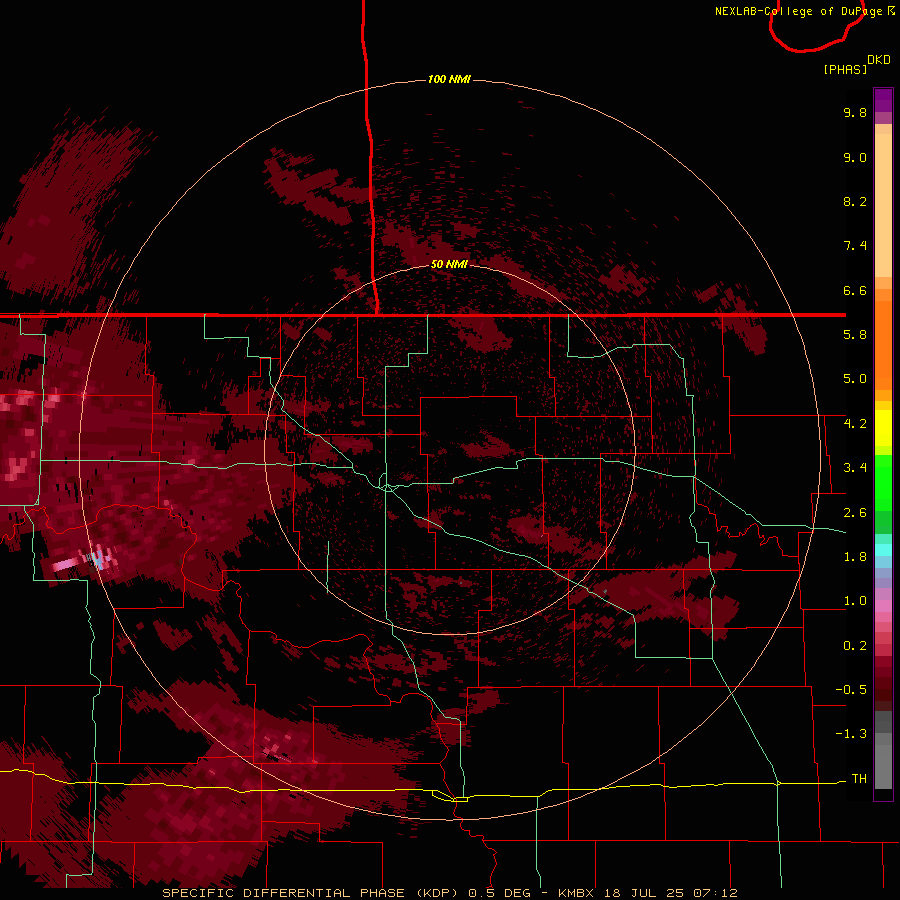The image size is (900, 900).
Task: Click the 8.2 color scale value
Action: 855,201
